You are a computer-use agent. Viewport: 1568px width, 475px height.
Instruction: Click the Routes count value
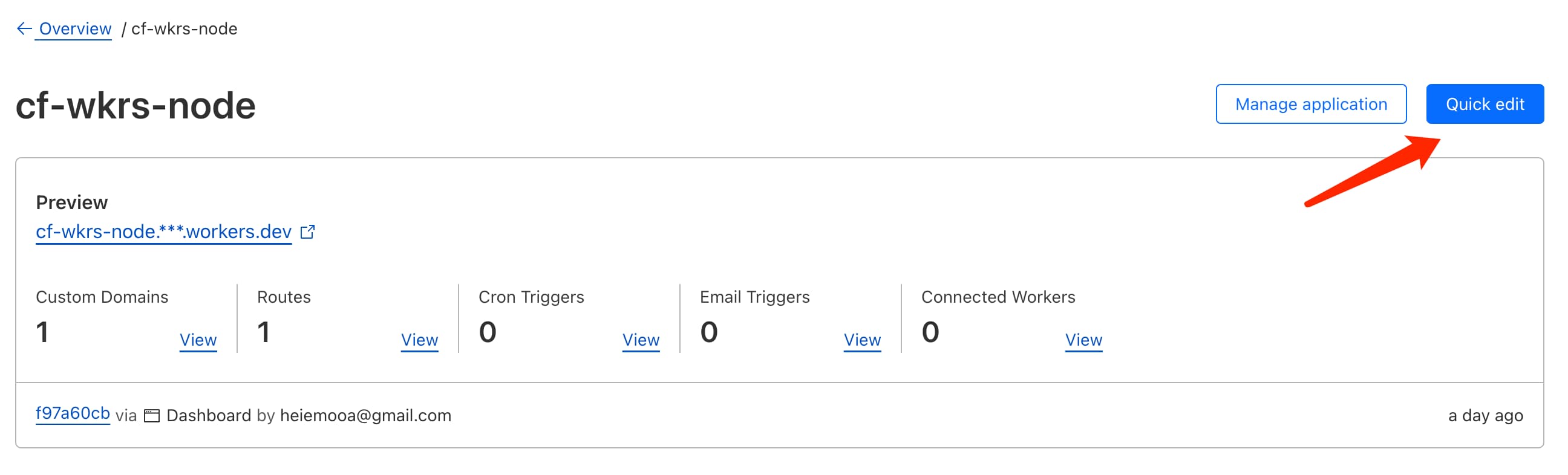click(x=263, y=332)
